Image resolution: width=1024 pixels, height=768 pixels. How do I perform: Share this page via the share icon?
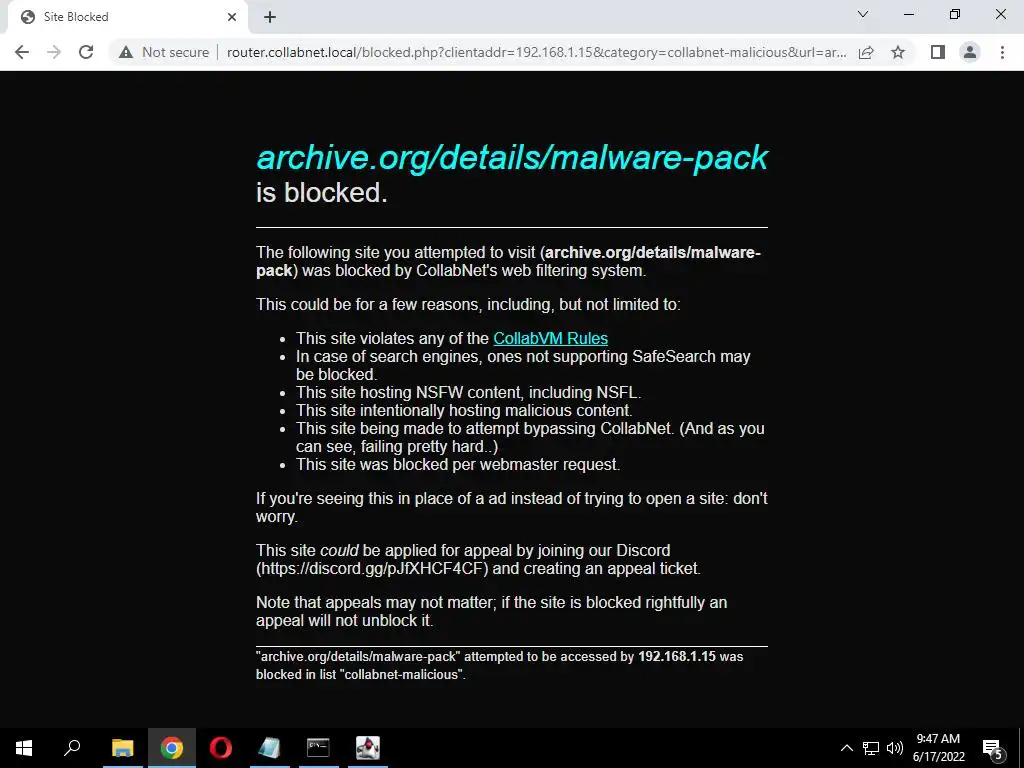866,52
